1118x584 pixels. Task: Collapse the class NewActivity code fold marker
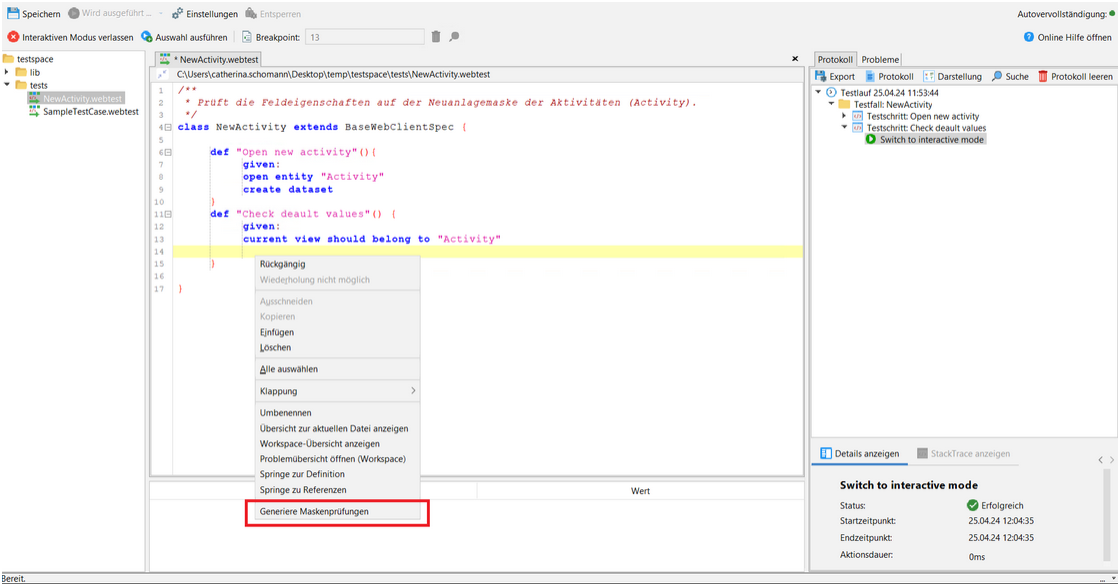(168, 127)
